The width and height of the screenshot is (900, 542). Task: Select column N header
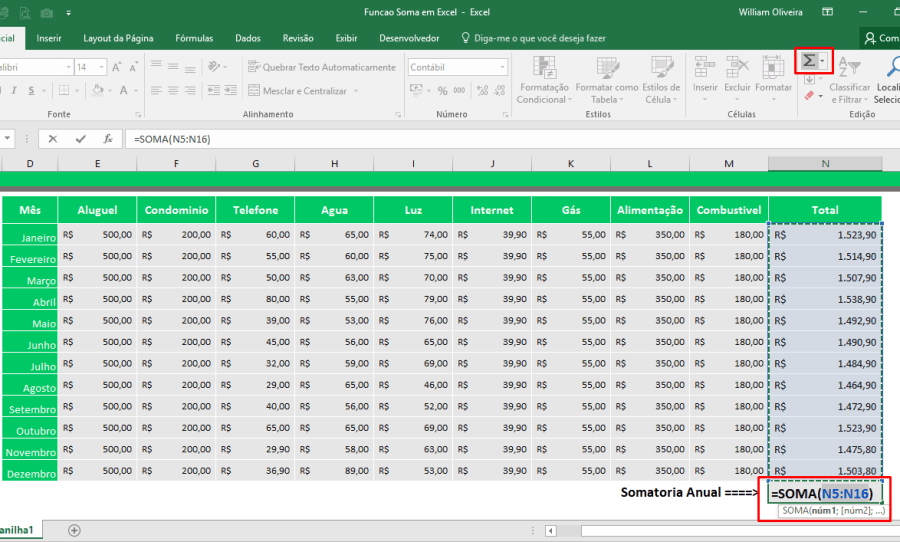click(825, 164)
